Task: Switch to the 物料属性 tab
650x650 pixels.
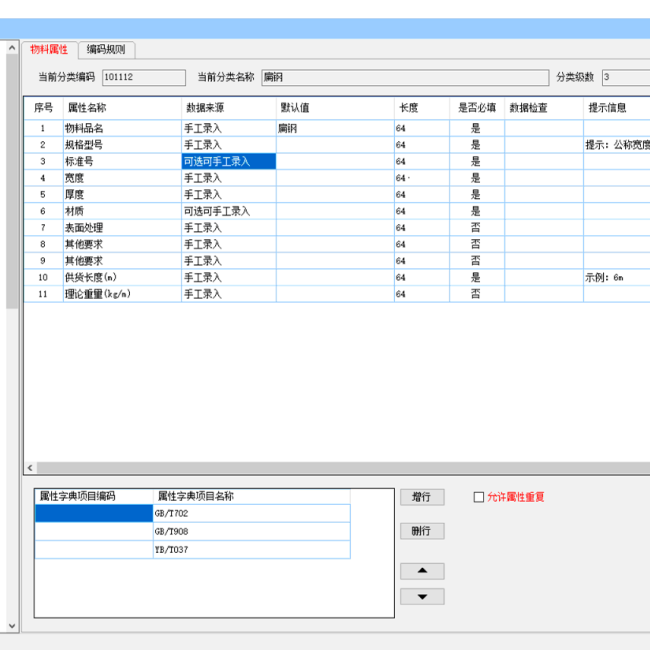Action: [49, 50]
